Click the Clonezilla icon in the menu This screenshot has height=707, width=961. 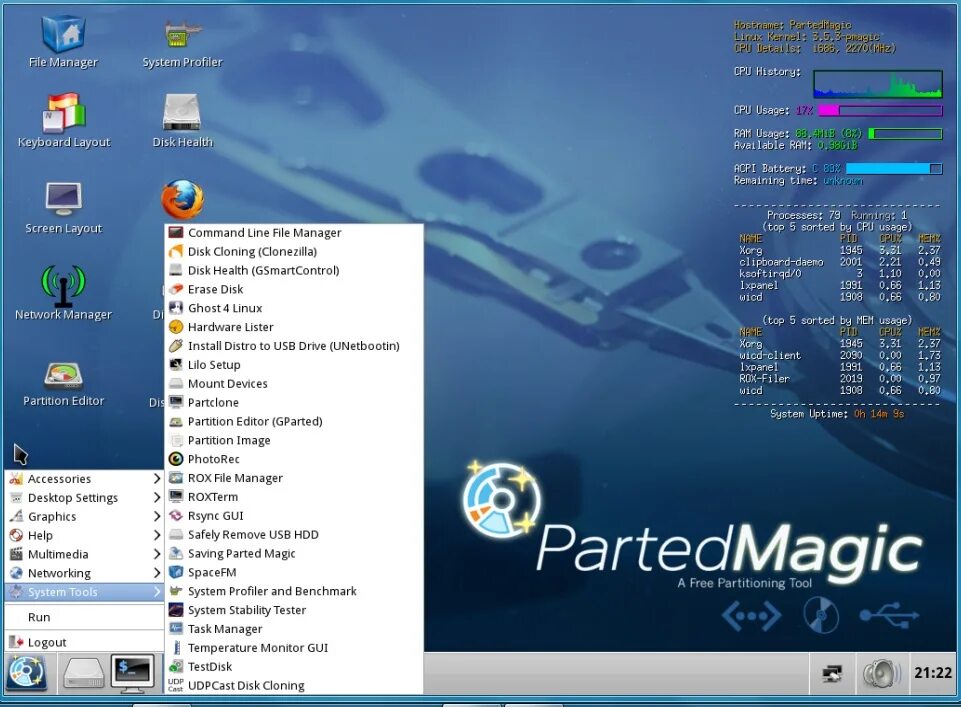[x=176, y=251]
